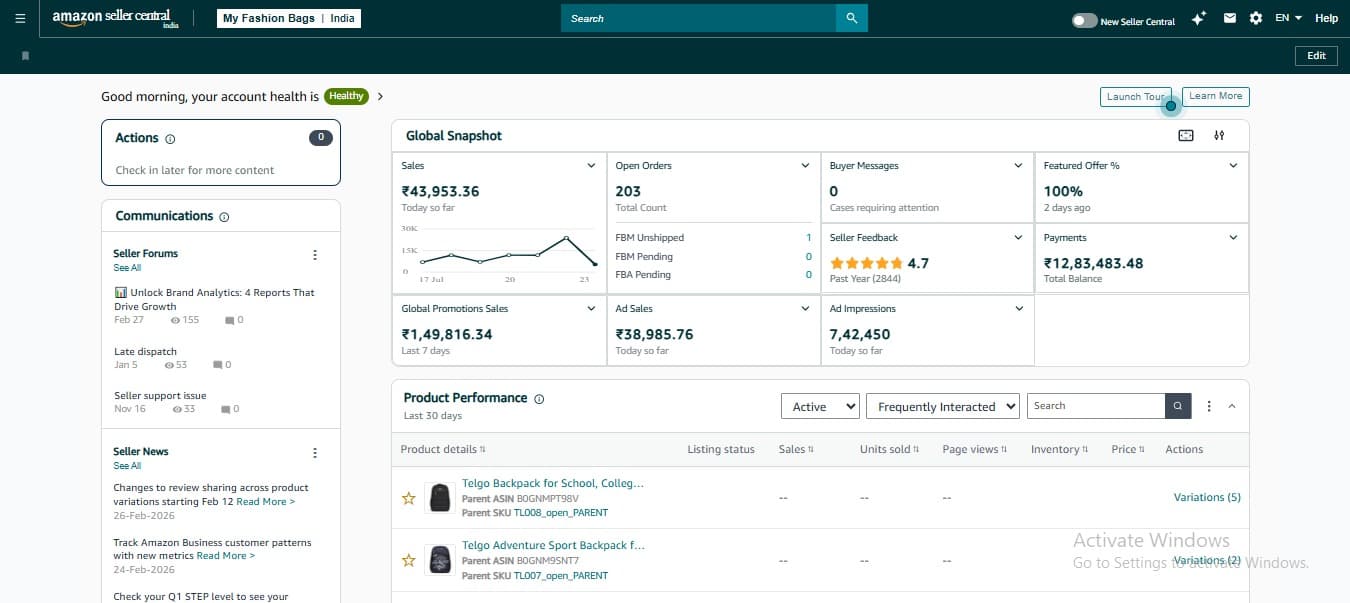Open the Late dispatch forum post
1350x603 pixels.
145,352
